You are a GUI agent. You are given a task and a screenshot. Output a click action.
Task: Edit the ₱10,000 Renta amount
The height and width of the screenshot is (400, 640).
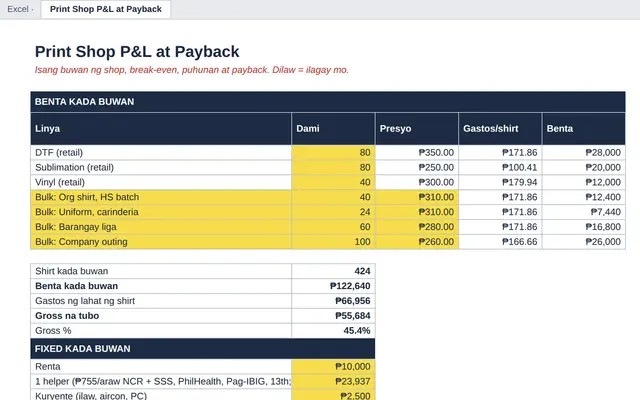(333, 367)
